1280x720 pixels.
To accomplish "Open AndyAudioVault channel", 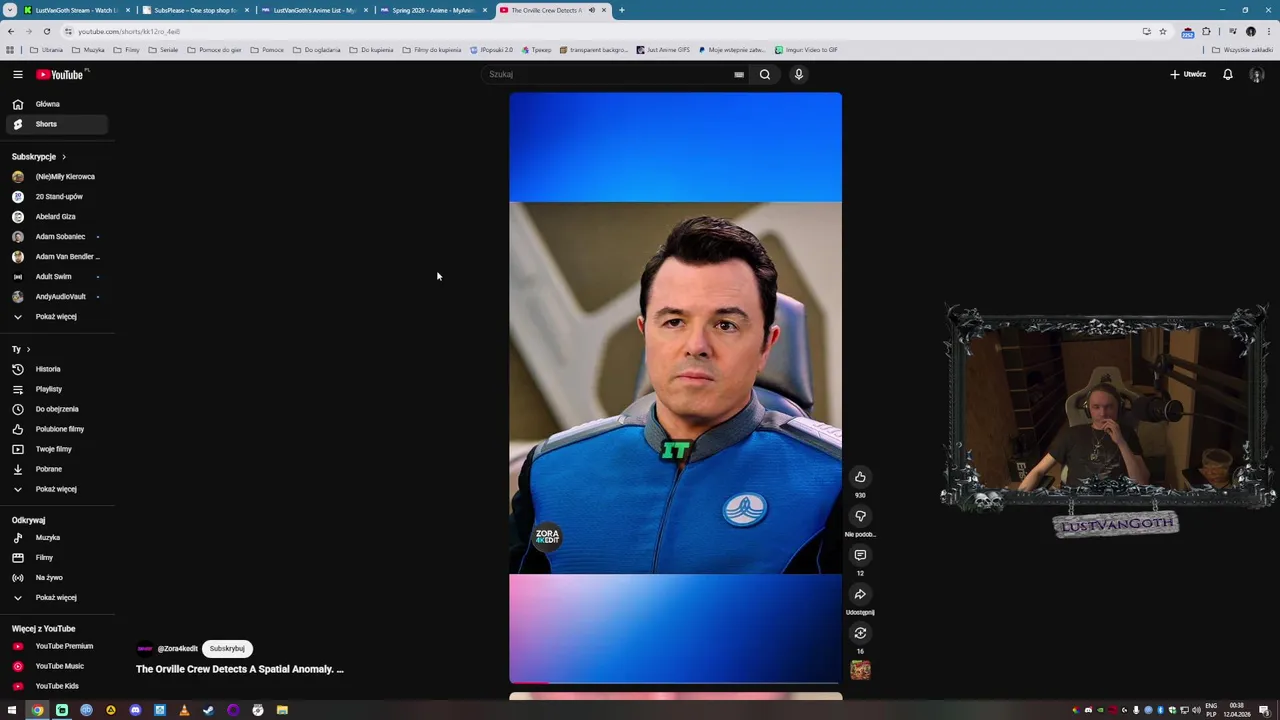I will point(56,296).
